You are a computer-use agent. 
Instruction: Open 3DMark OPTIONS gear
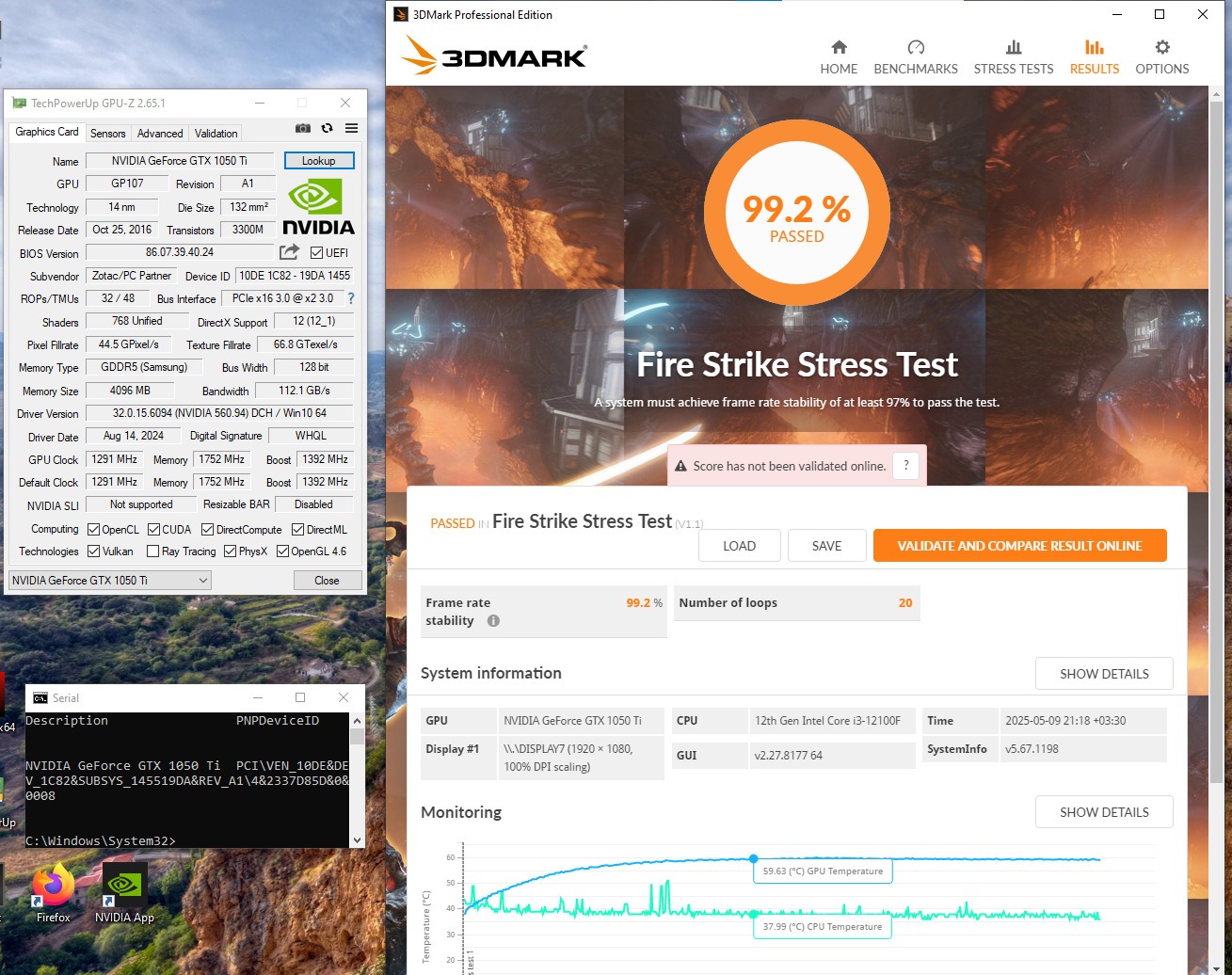(x=1161, y=57)
